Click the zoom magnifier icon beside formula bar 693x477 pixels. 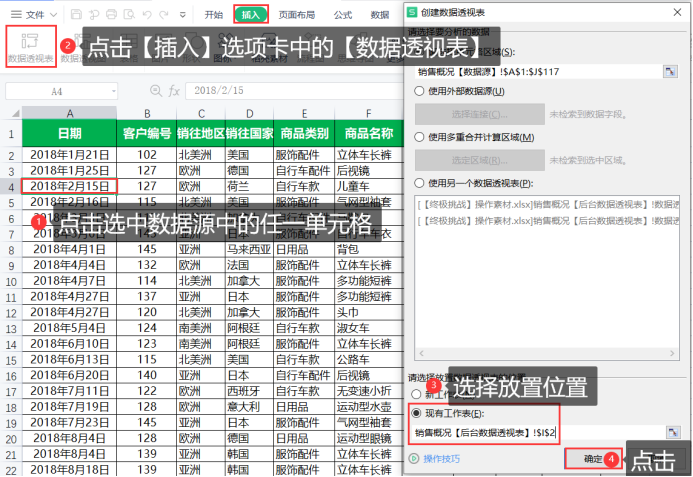156,91
